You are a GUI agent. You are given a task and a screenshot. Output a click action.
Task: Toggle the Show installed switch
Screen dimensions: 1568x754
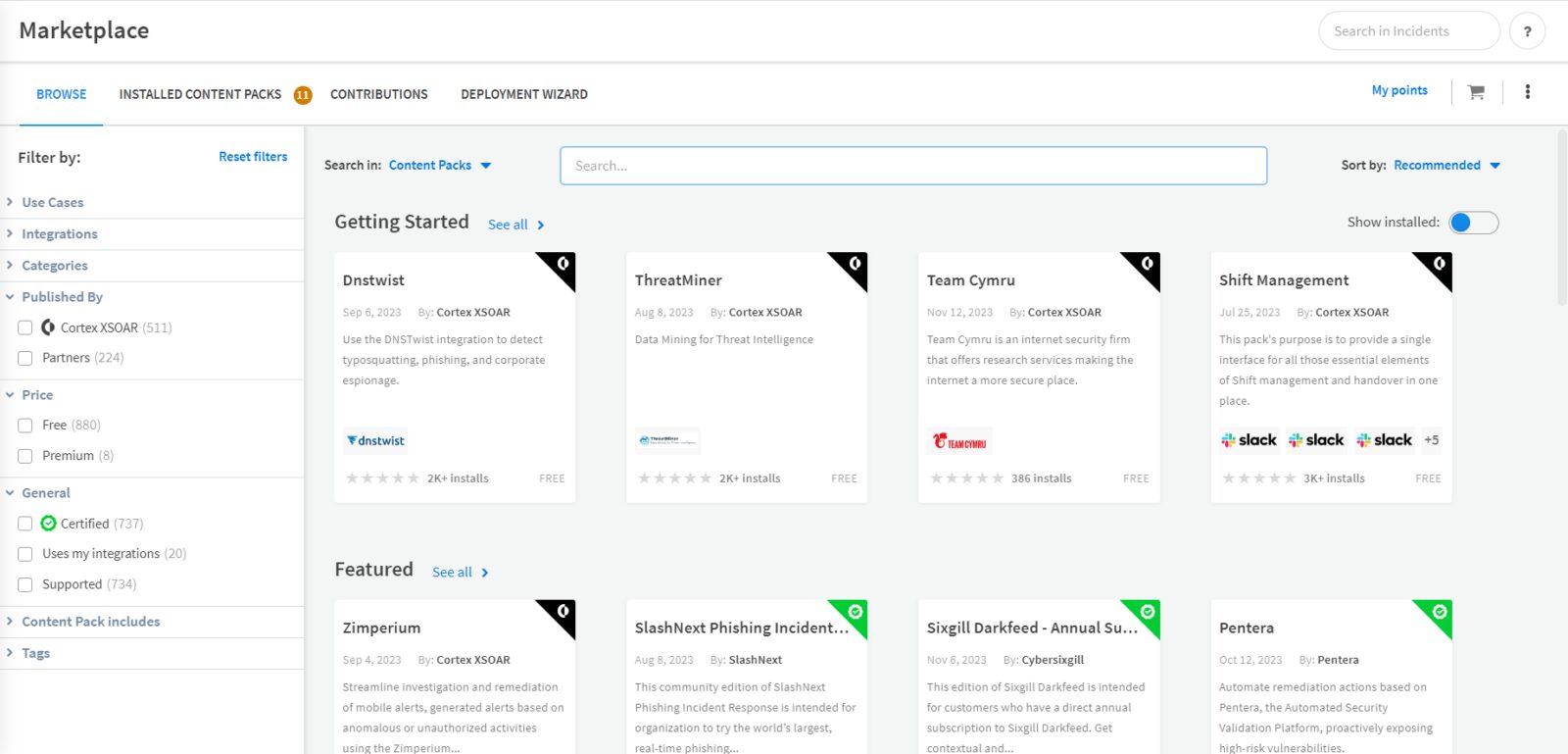(1474, 223)
